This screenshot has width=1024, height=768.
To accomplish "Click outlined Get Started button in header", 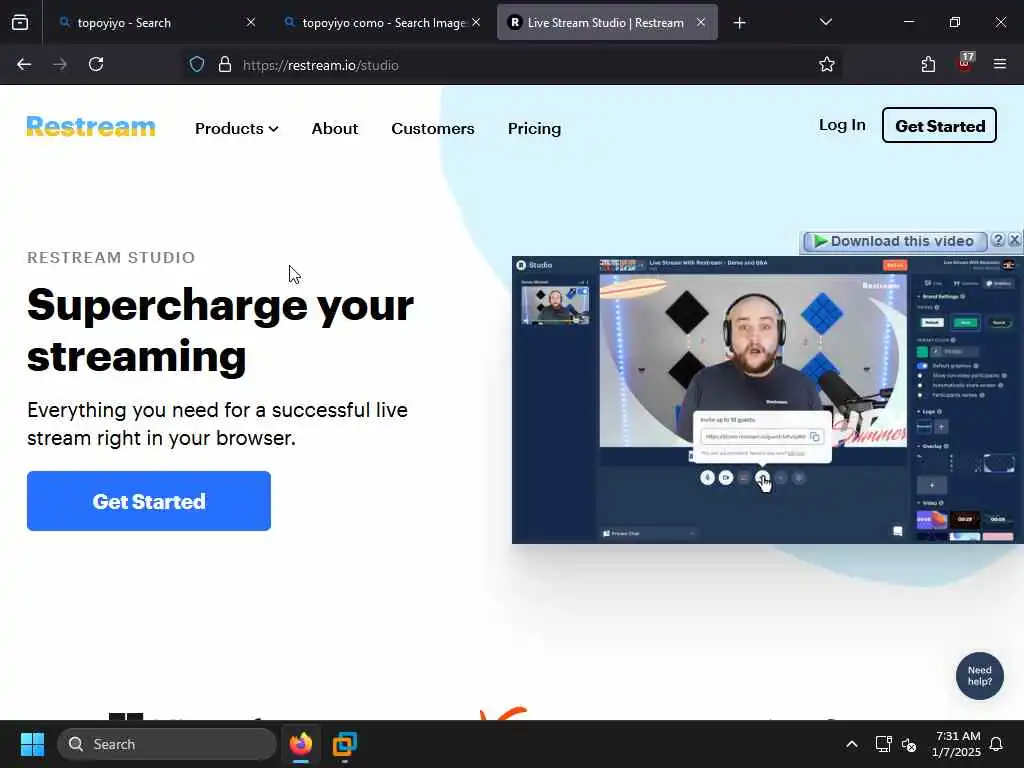I will 939,125.
